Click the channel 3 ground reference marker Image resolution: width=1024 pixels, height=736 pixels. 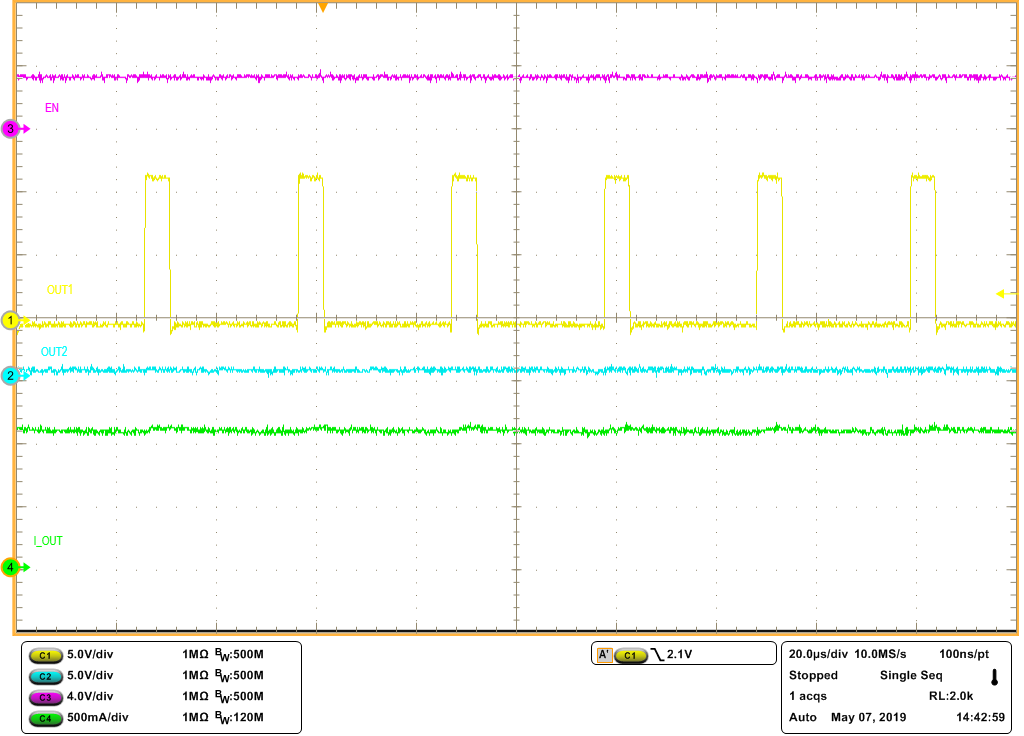[x=9, y=128]
